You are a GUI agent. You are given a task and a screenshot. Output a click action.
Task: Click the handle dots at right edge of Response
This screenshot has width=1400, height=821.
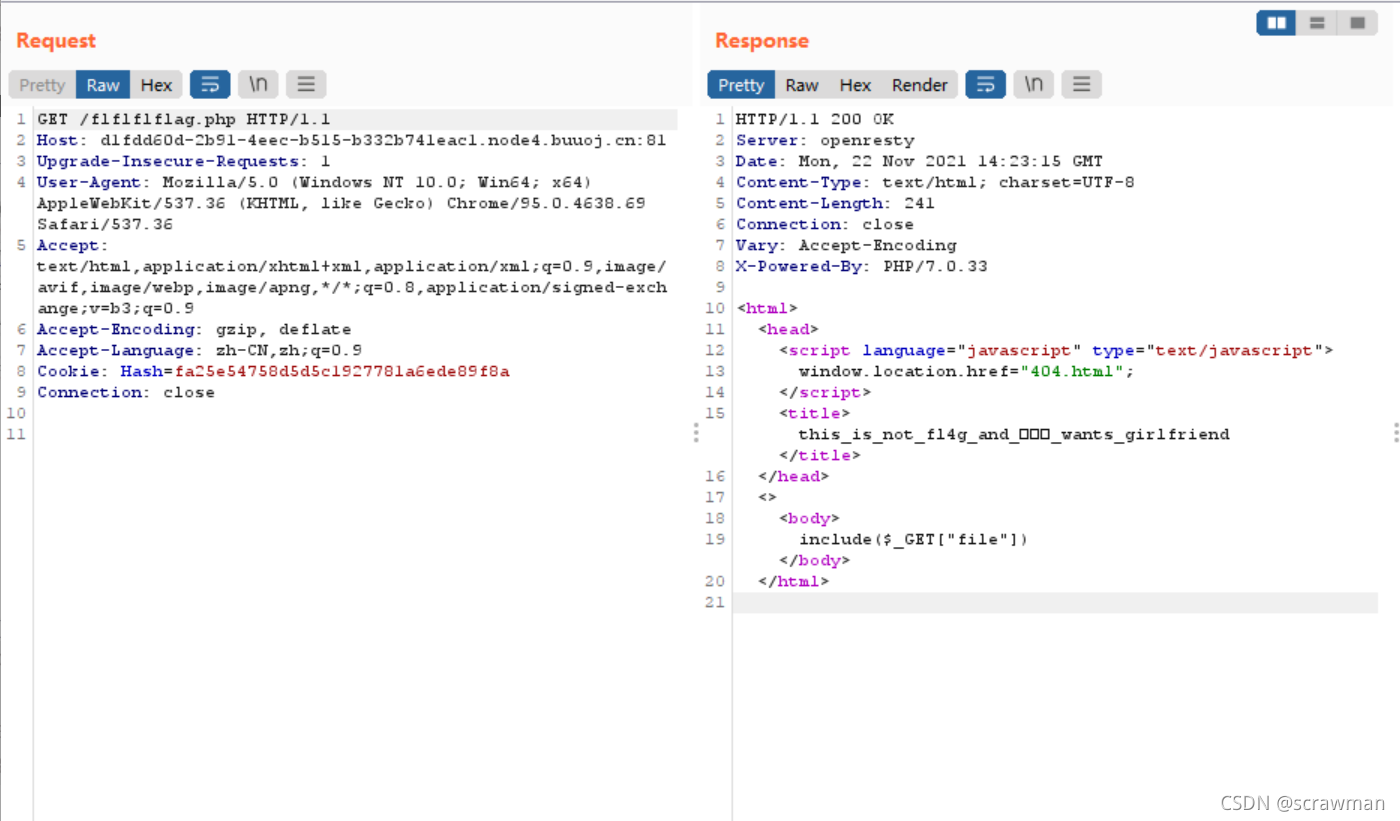click(x=1396, y=432)
